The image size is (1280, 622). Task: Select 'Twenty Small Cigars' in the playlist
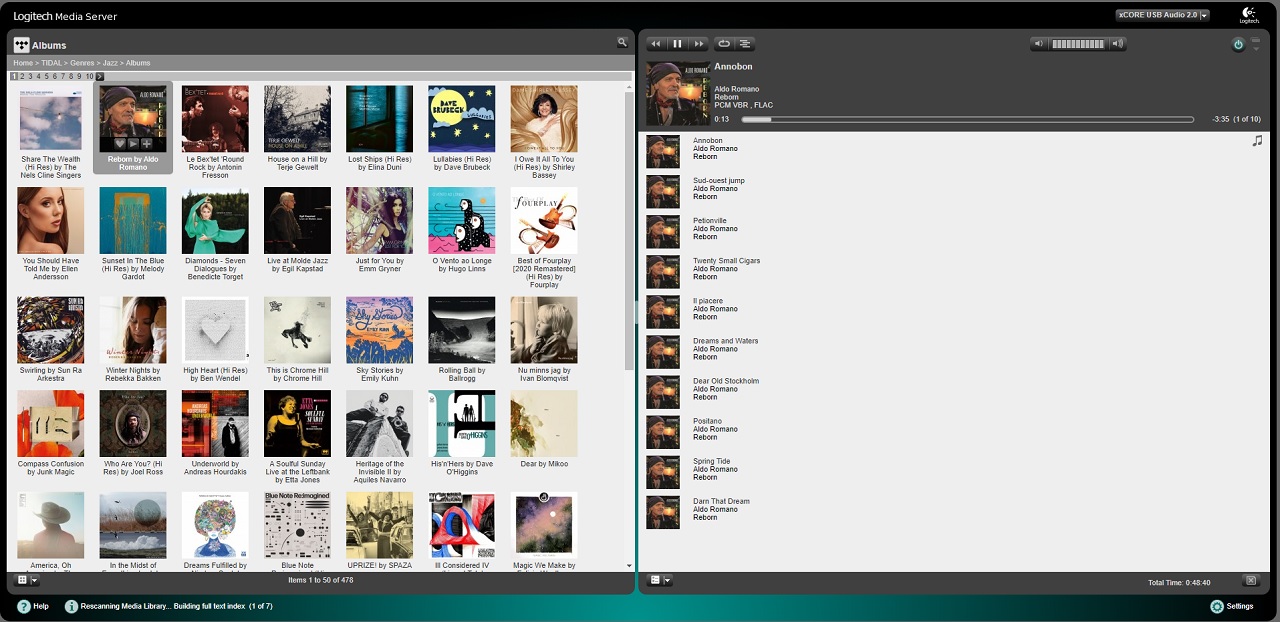pos(726,261)
